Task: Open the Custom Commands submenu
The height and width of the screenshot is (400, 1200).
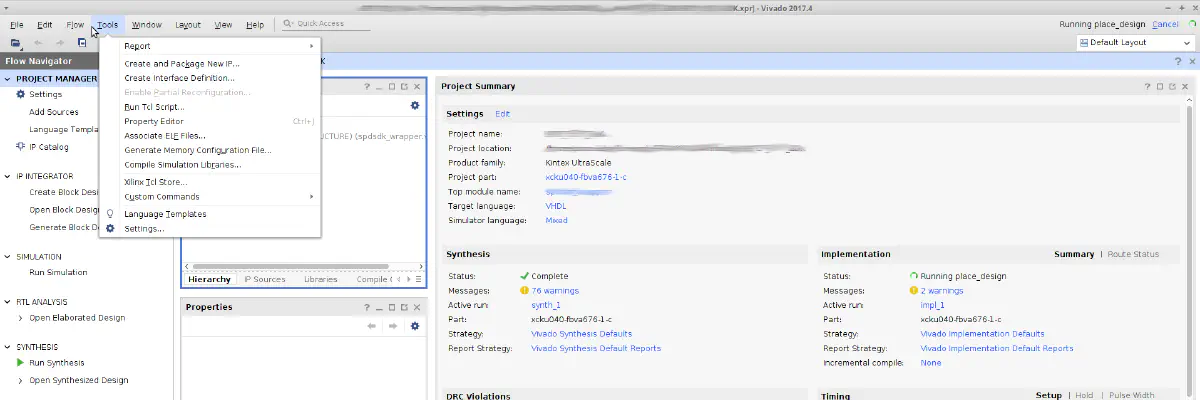Action: 210,197
